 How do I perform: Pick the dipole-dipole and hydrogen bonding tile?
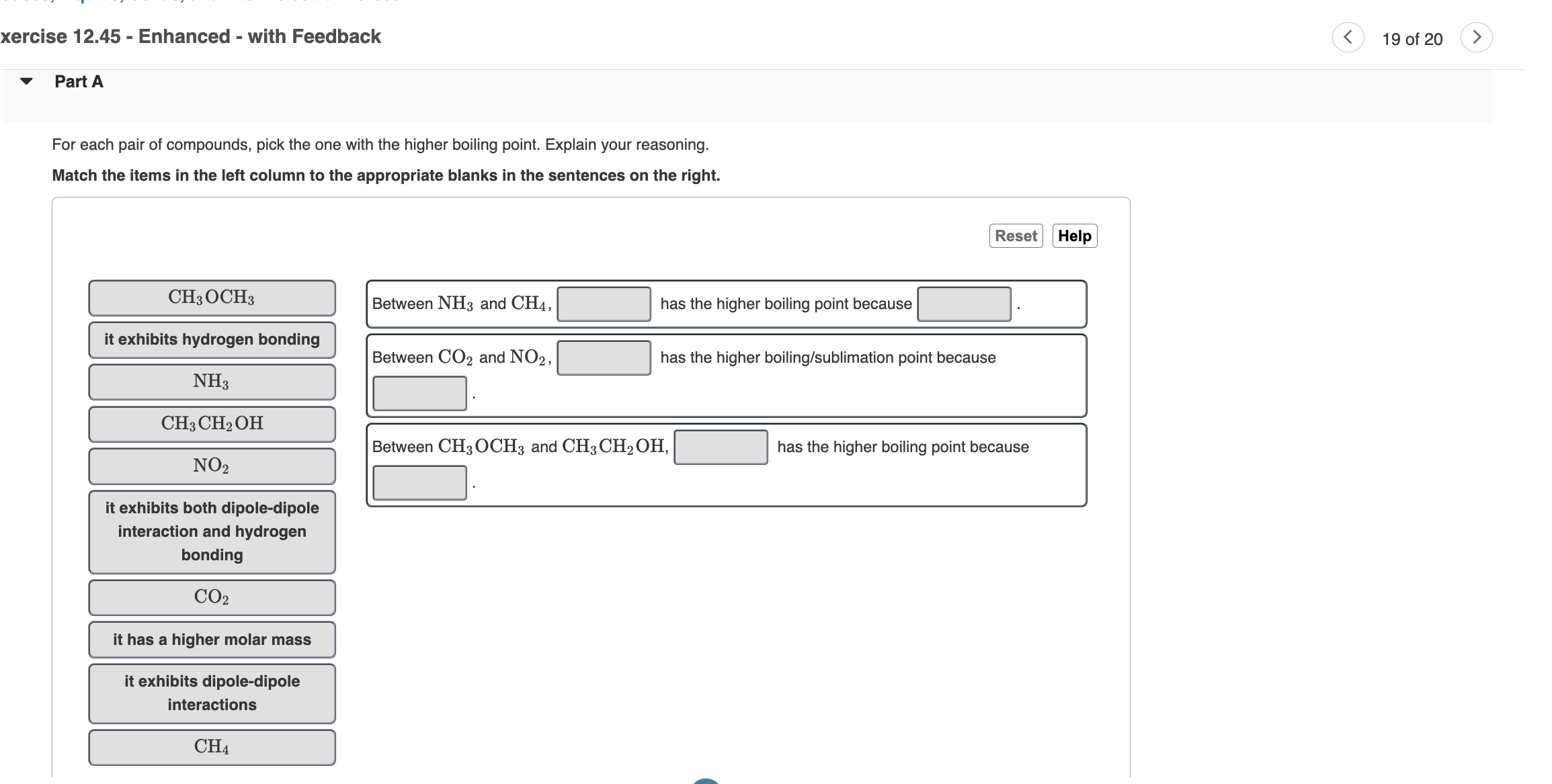212,531
